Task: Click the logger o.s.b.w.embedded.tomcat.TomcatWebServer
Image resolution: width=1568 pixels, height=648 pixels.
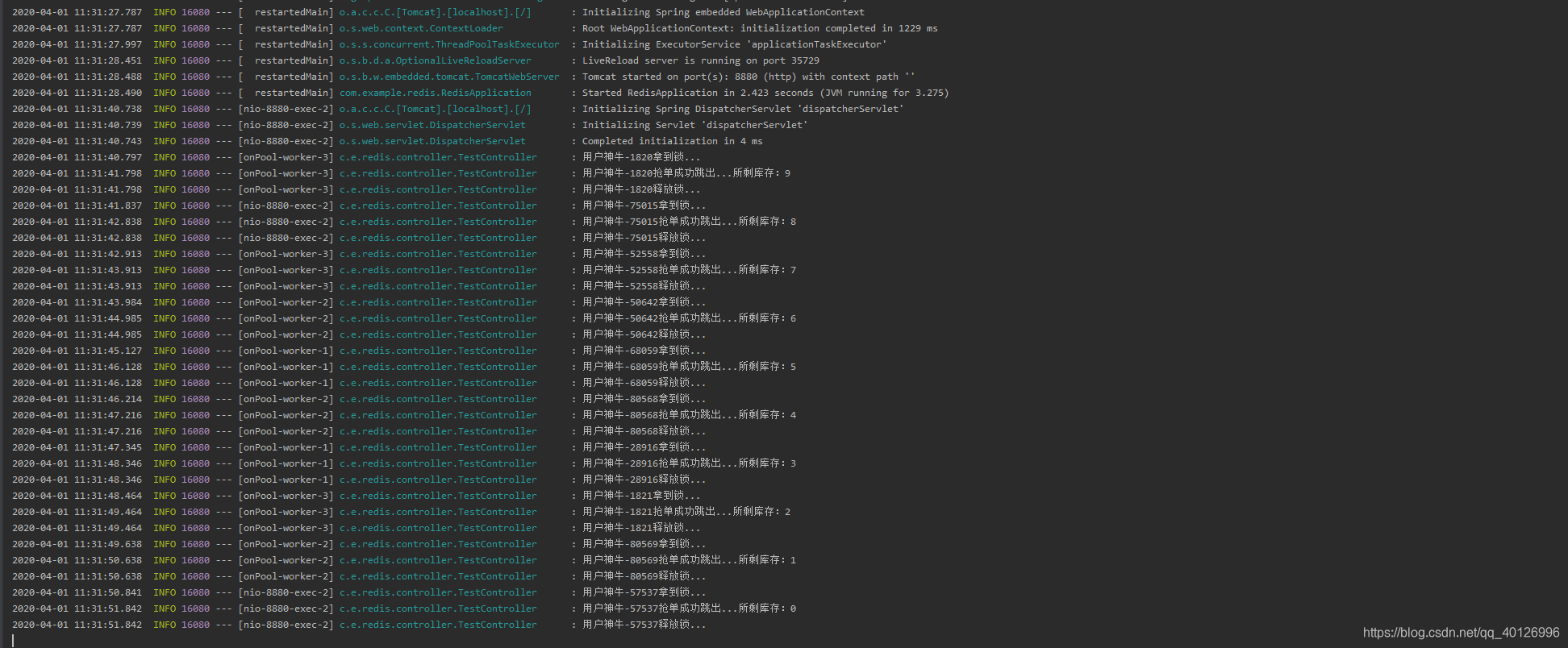Action: click(449, 77)
